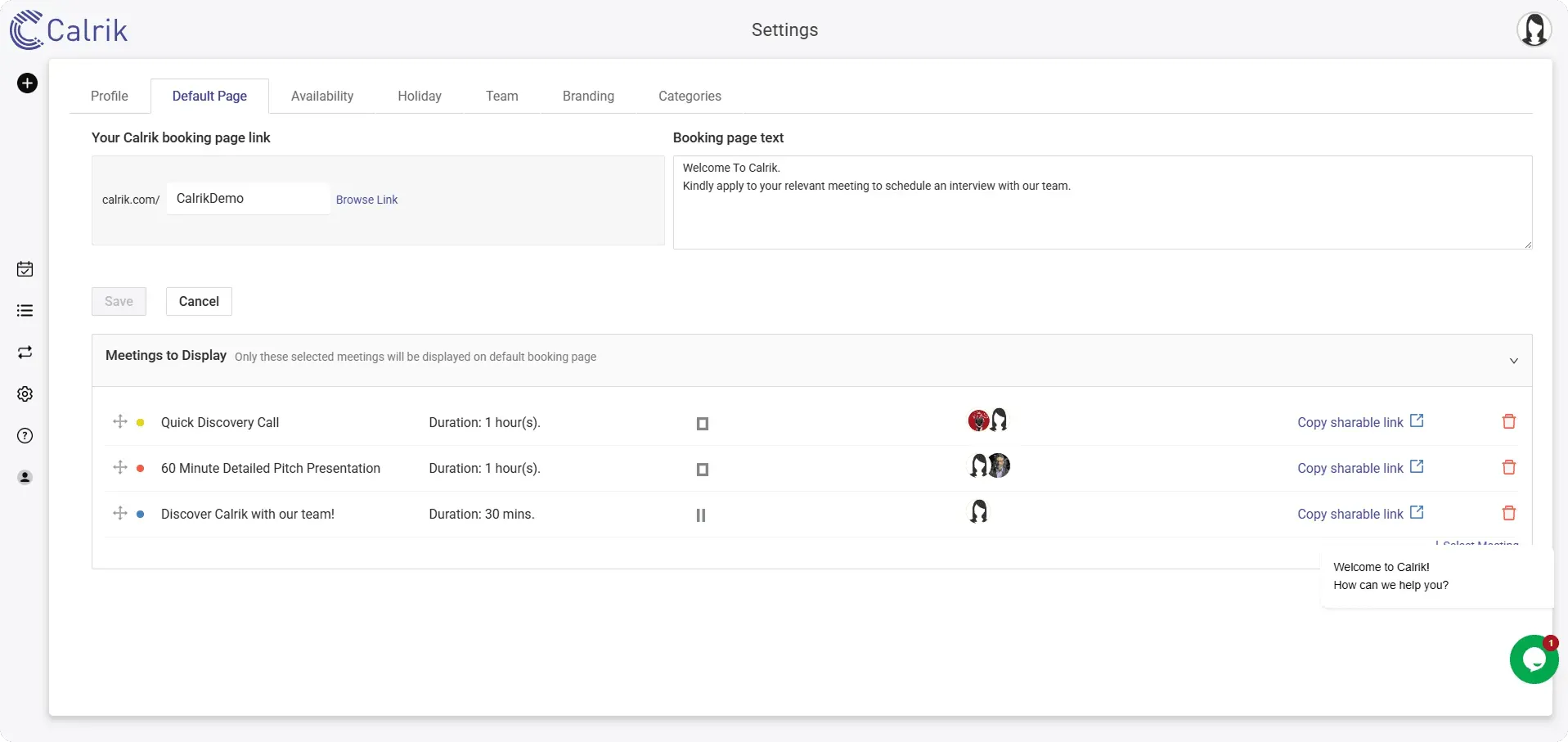
Task: Open the Branding settings tab
Action: coord(588,96)
